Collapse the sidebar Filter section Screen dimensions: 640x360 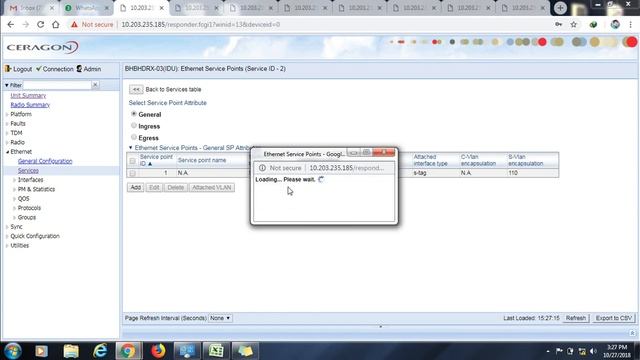tap(7, 85)
